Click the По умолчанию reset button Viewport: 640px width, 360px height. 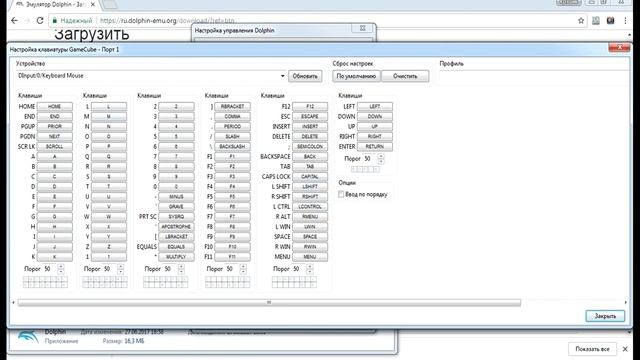[356, 76]
